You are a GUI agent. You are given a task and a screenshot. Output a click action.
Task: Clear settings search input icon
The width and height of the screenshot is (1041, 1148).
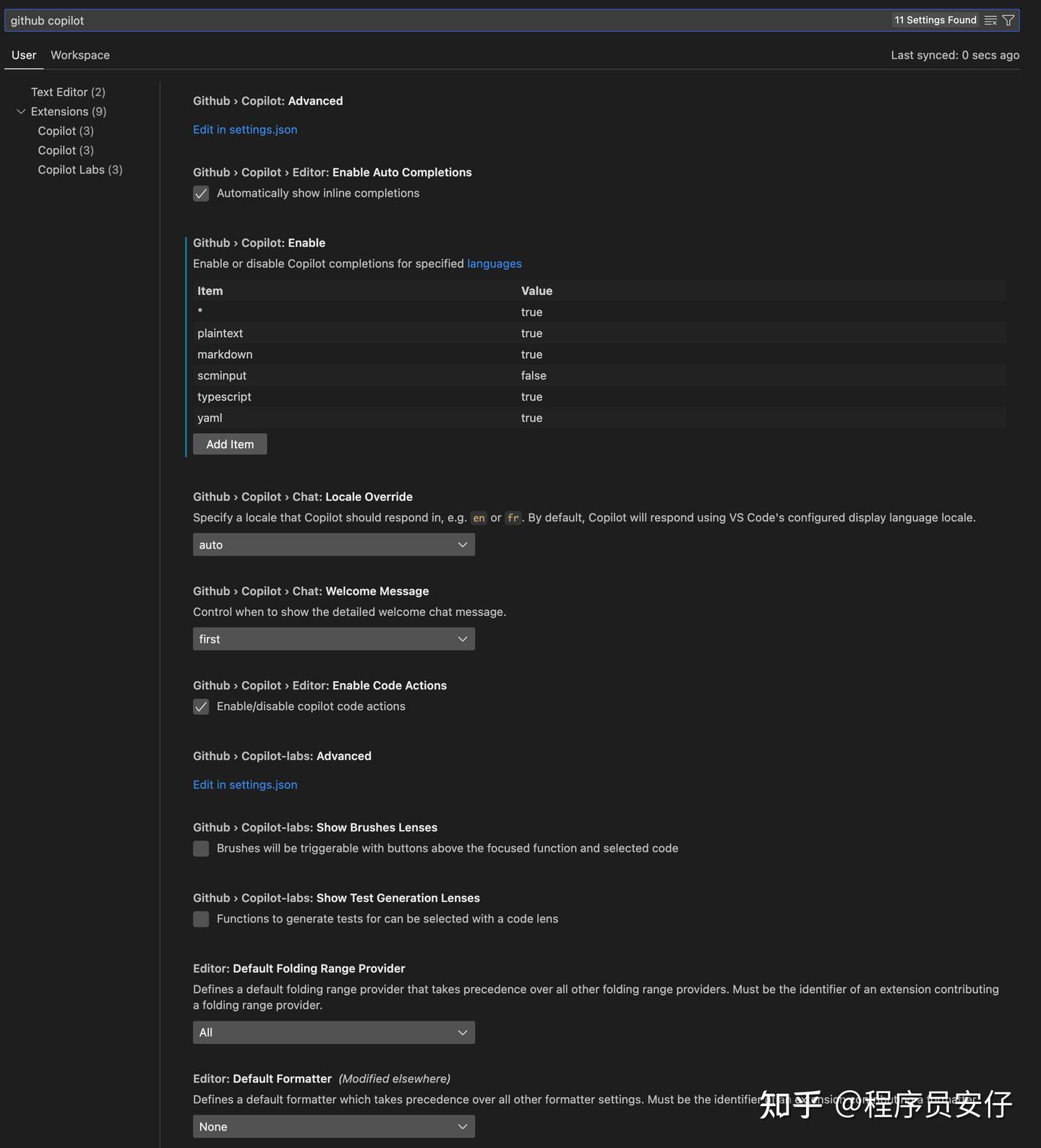pos(990,20)
